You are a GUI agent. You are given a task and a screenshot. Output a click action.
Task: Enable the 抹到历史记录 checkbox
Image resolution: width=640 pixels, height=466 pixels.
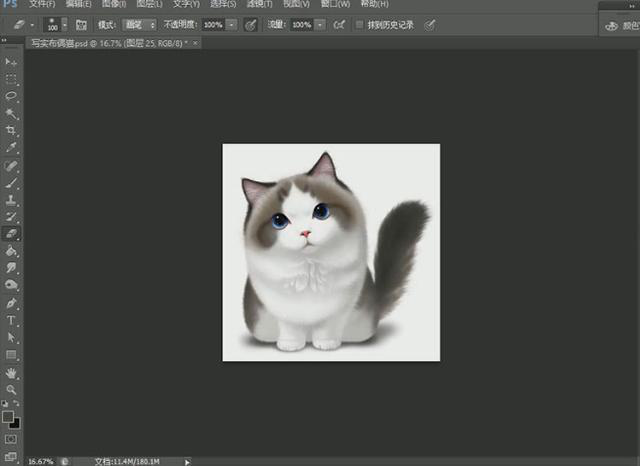point(360,23)
